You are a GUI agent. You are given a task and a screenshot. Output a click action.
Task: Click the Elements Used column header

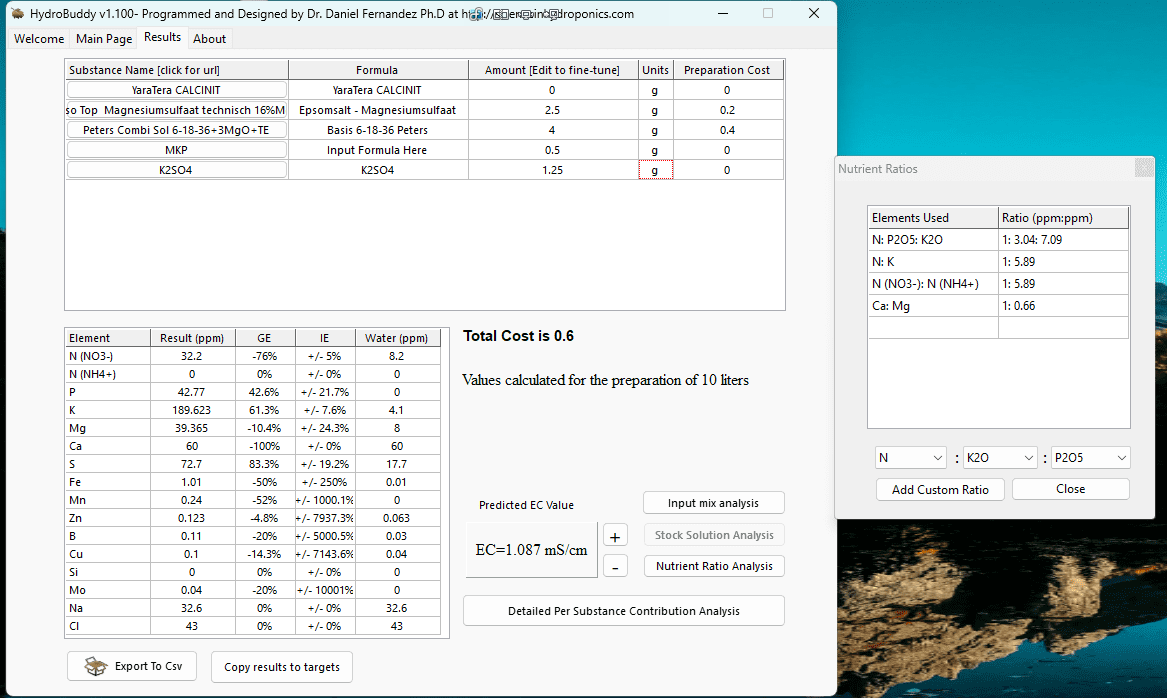933,218
